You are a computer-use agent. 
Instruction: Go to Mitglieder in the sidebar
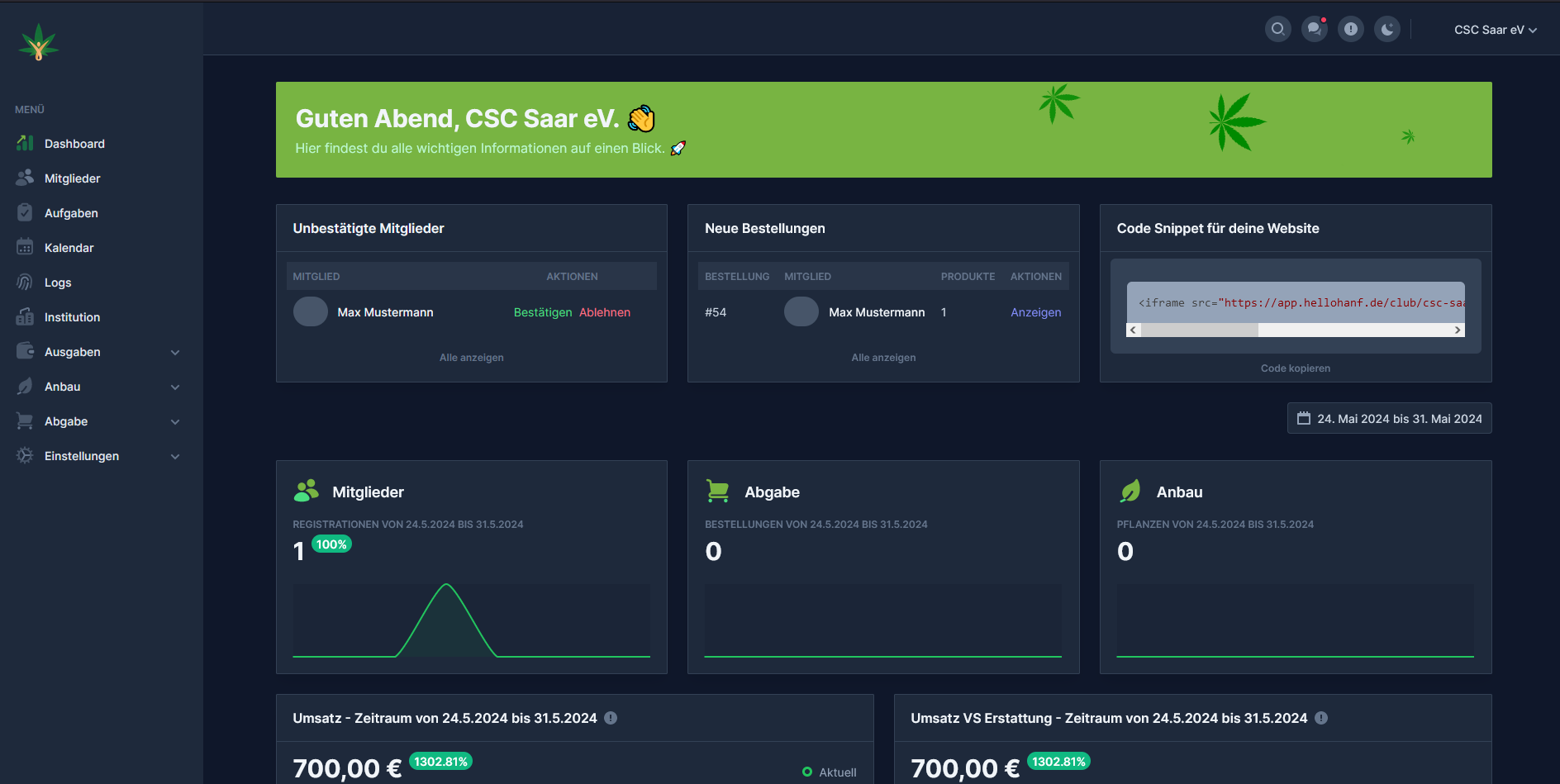coord(72,178)
